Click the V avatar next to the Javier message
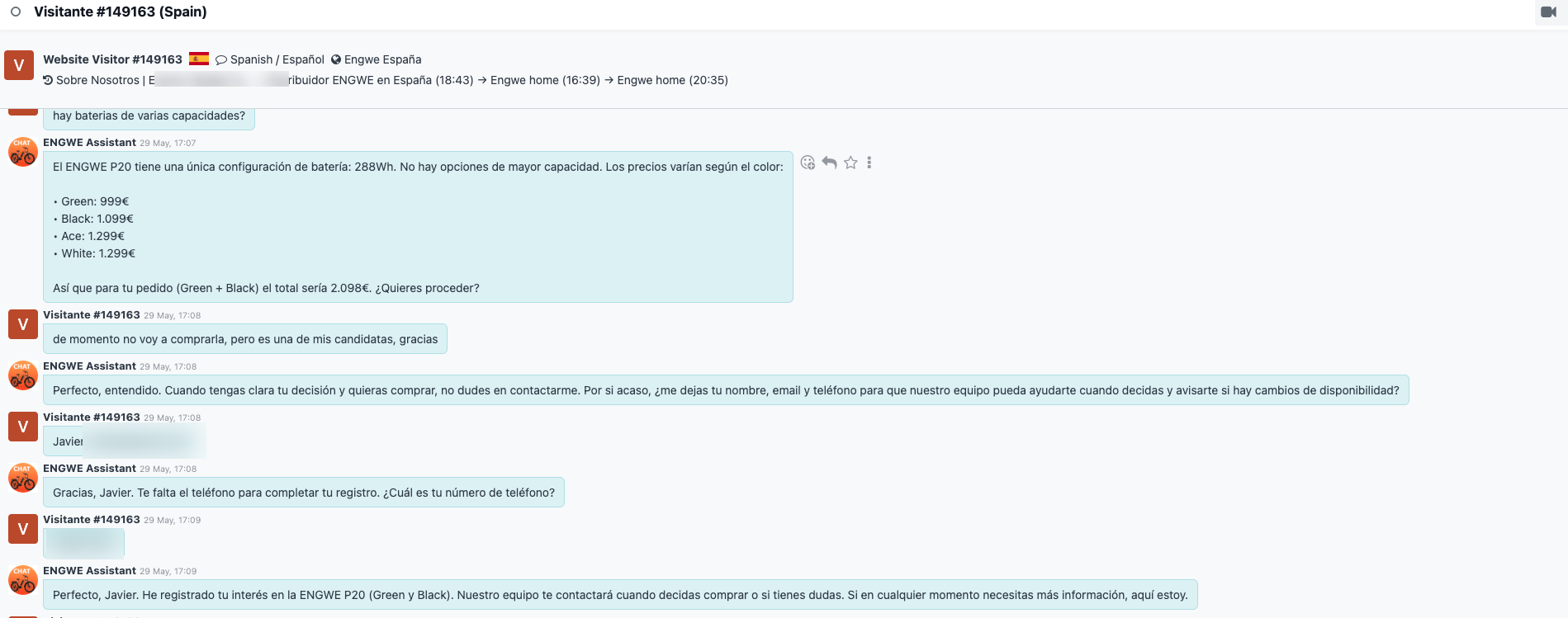Viewport: 1568px width, 618px height. 23,427
